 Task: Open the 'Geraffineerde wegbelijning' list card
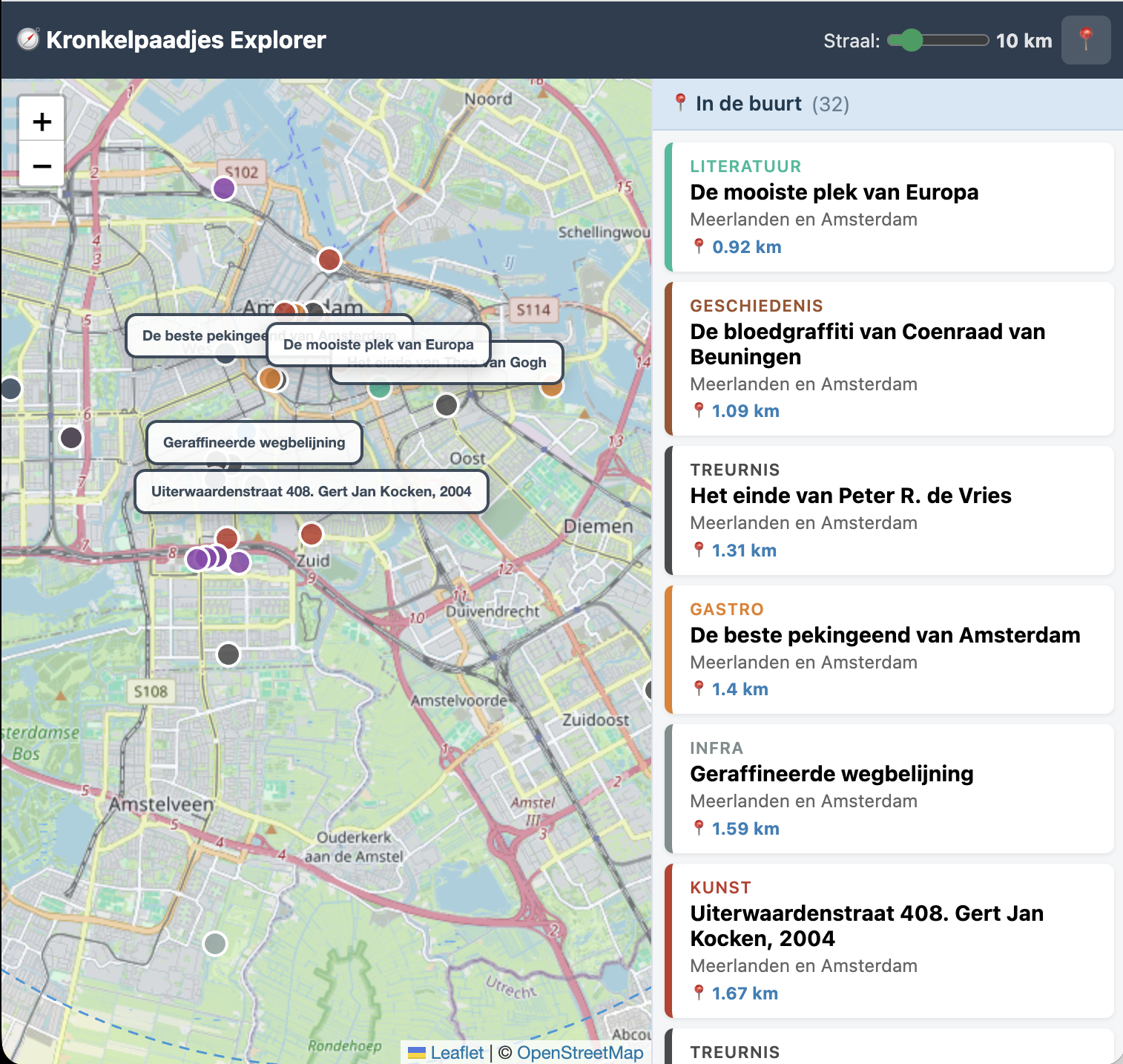coord(889,789)
